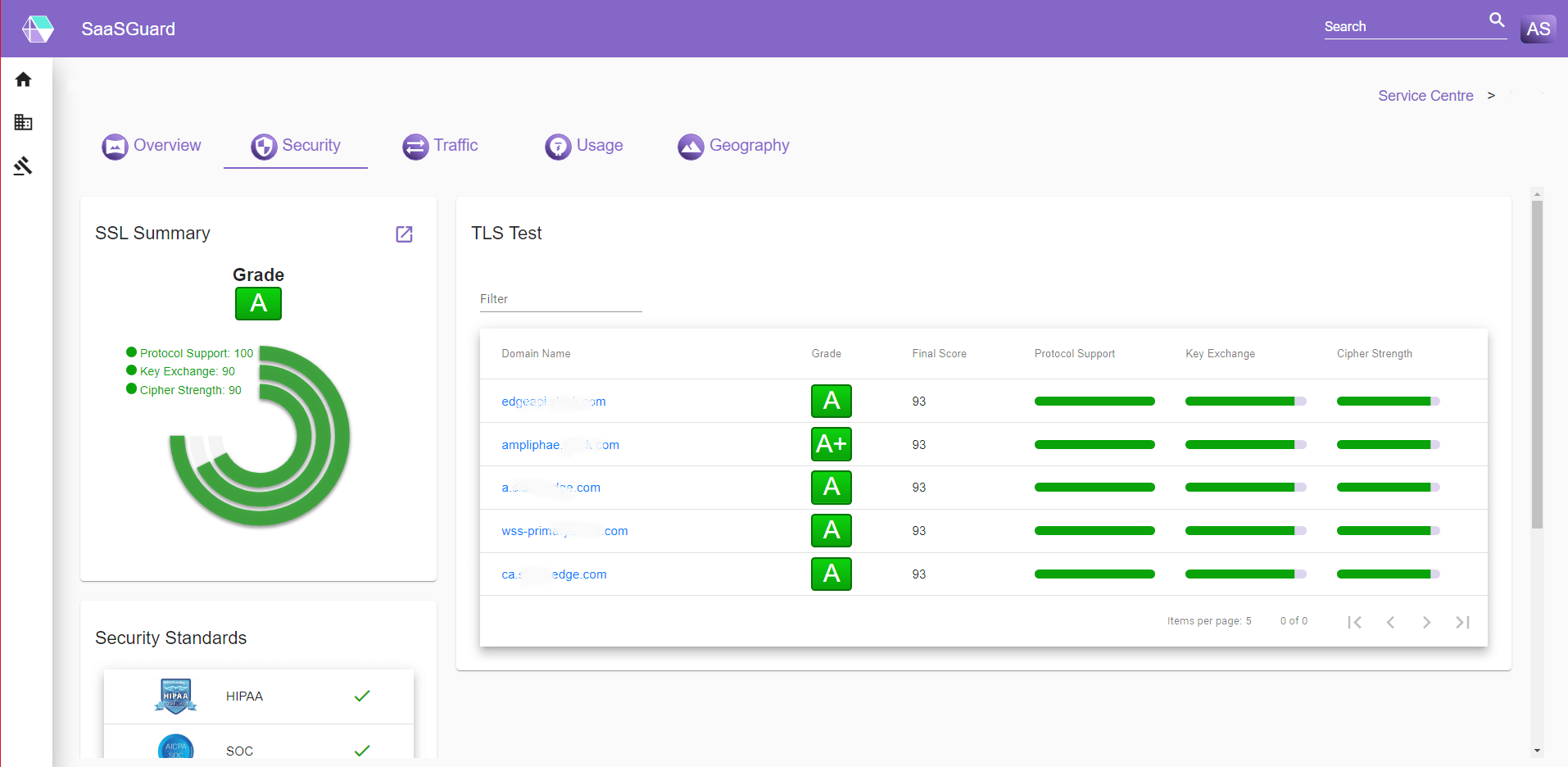Open the AS user avatar menu

1538,29
